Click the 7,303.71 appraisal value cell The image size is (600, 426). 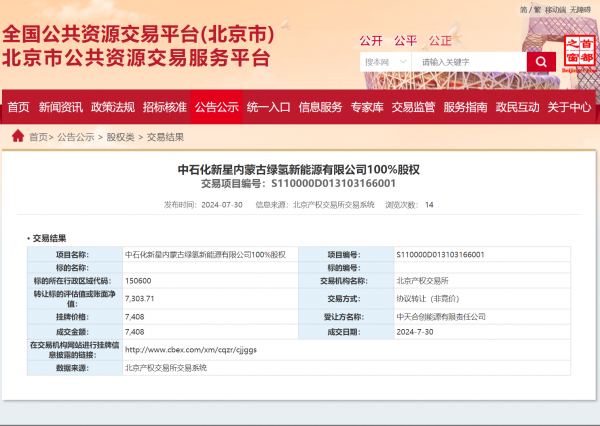click(210, 299)
